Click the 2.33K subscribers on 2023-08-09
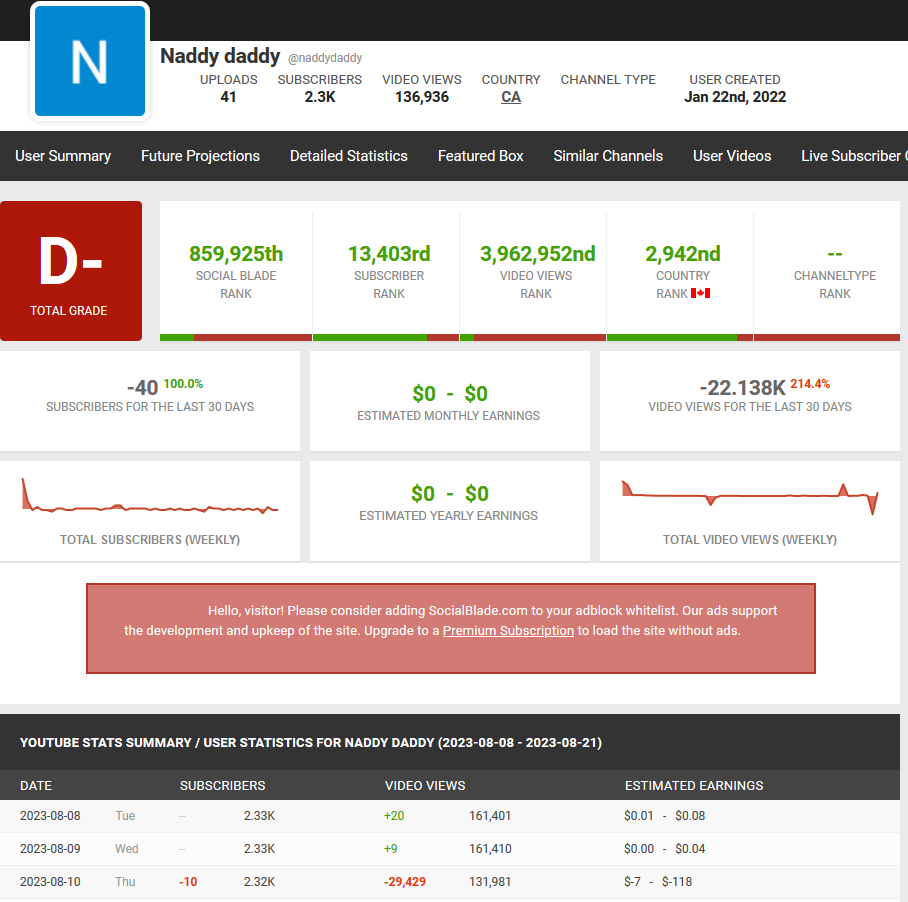The width and height of the screenshot is (908, 902). (259, 849)
